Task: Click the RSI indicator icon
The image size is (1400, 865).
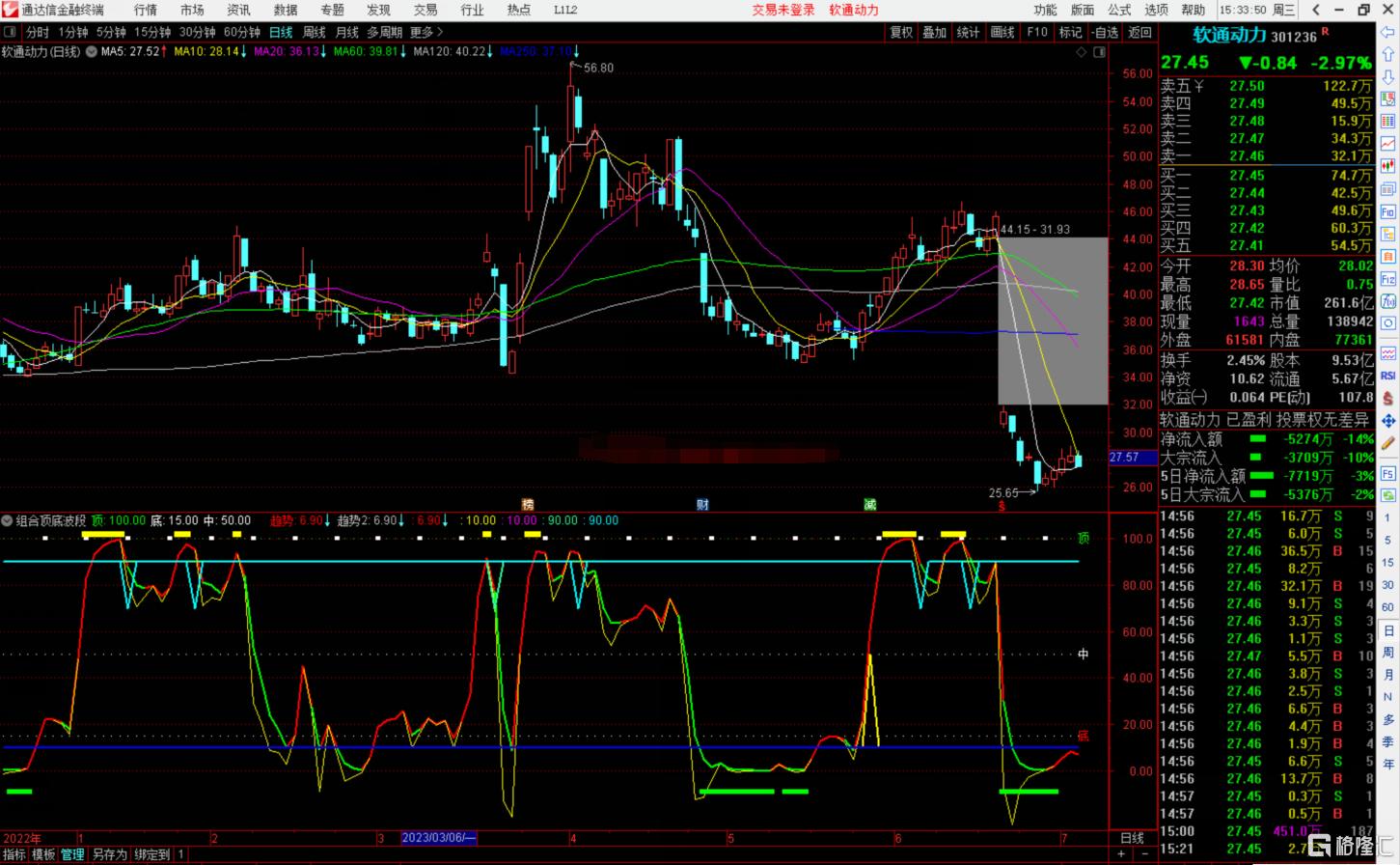Action: pos(1388,376)
